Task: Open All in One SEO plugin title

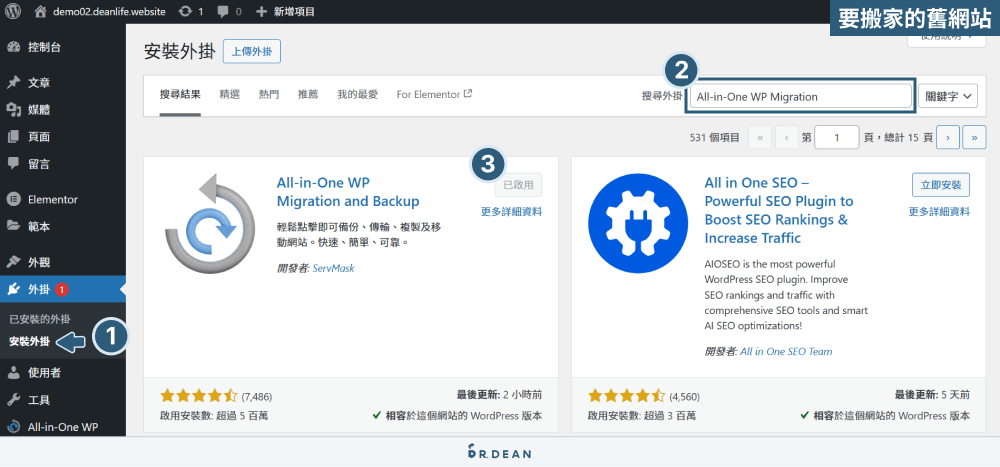Action: pos(779,211)
